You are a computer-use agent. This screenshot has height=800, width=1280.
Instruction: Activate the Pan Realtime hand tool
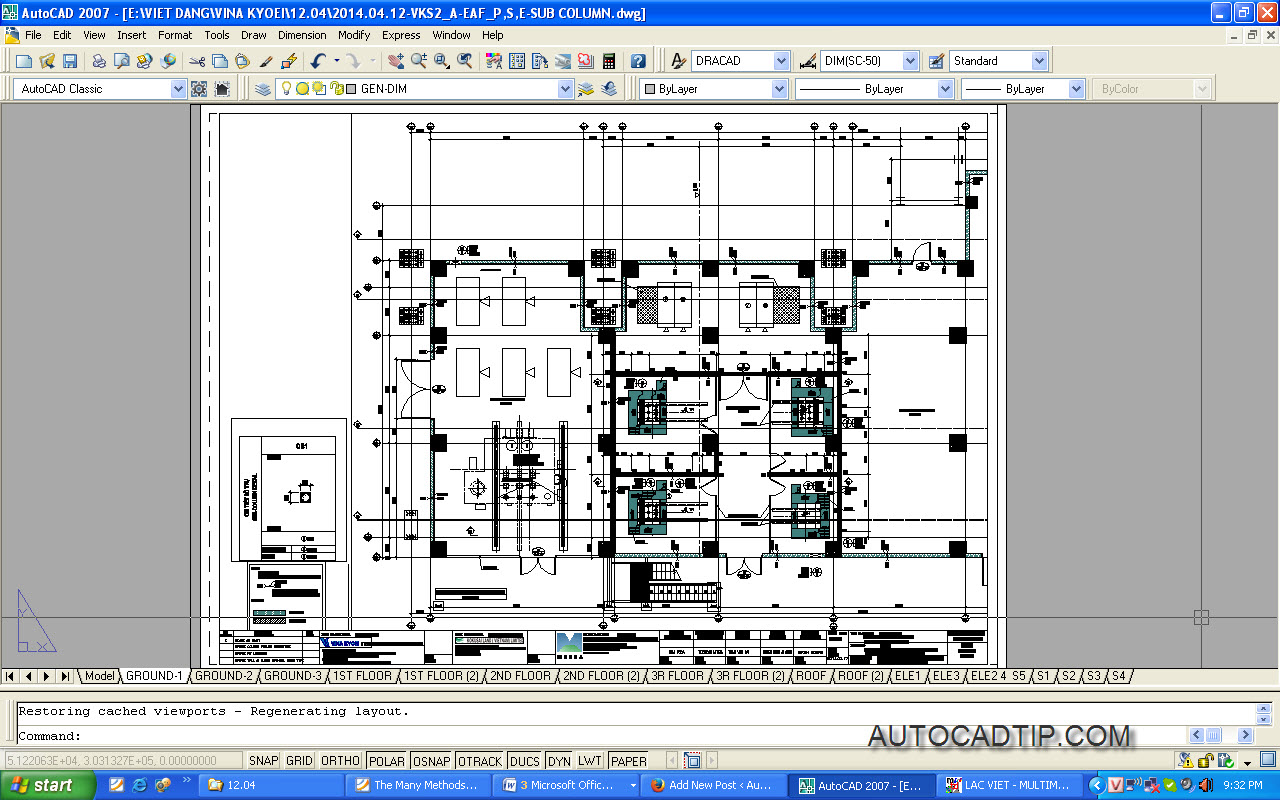pyautogui.click(x=396, y=61)
